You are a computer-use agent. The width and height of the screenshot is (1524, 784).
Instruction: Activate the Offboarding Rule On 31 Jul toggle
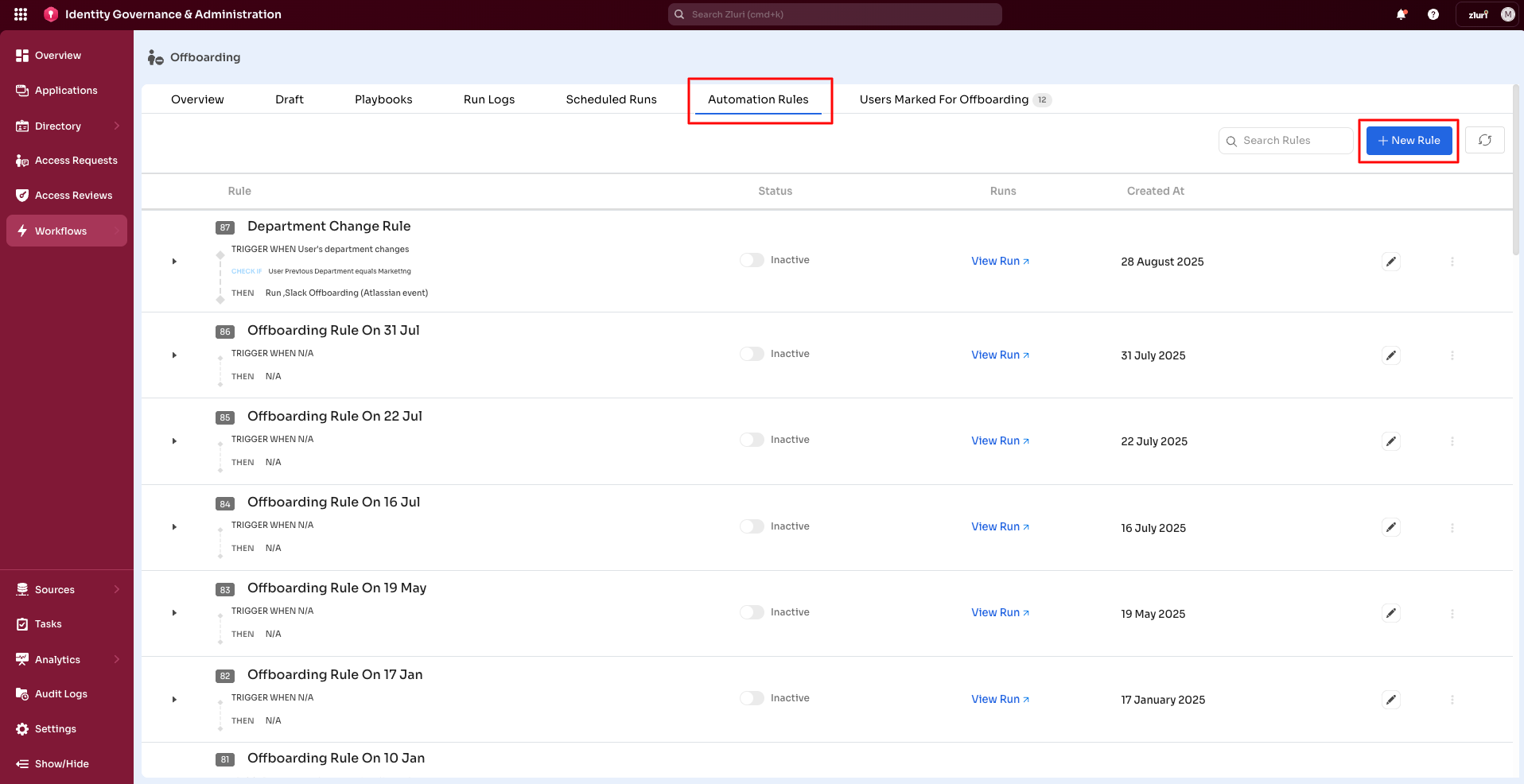pyautogui.click(x=750, y=353)
